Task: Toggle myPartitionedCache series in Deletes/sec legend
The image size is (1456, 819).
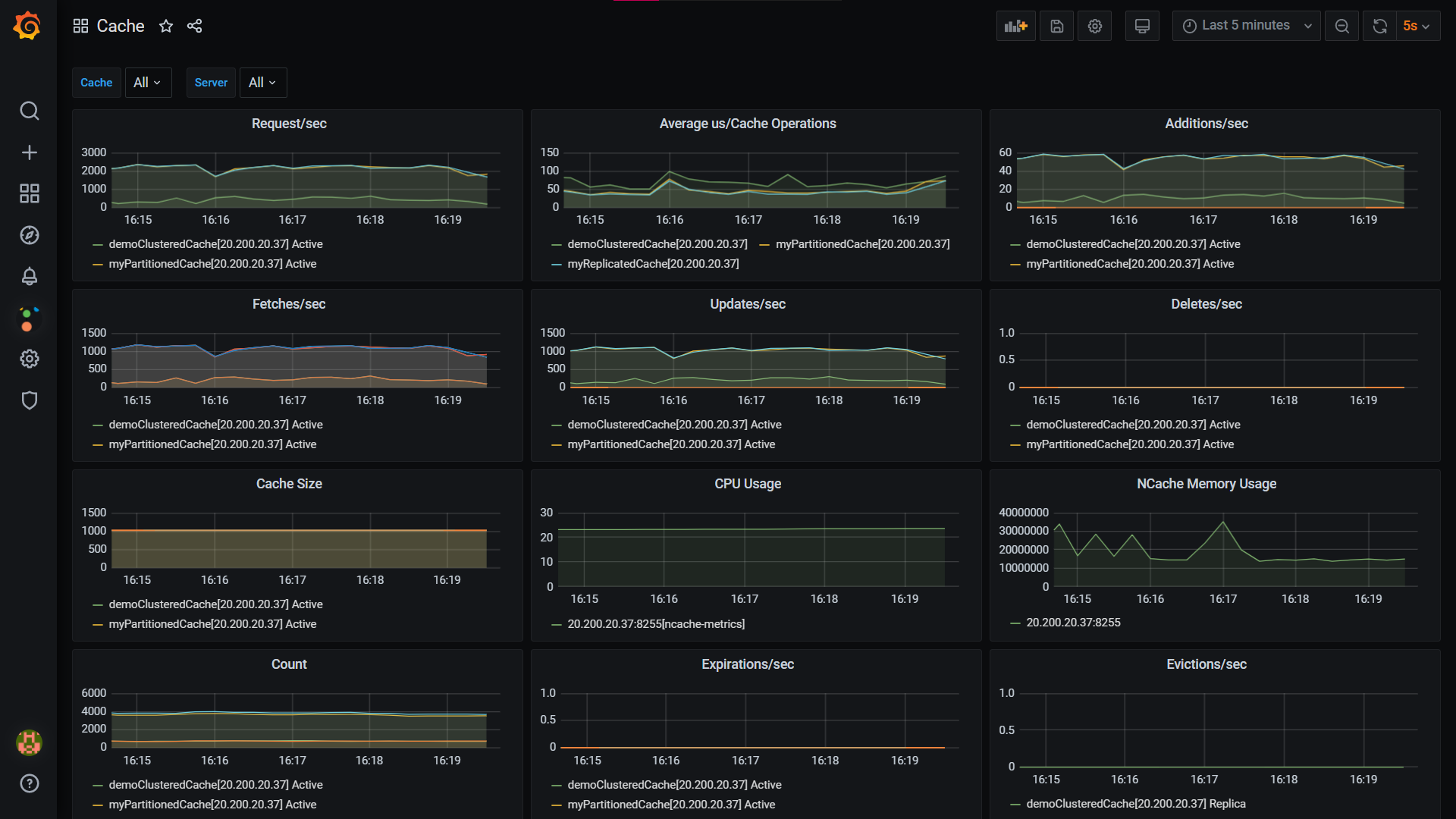Action: (1130, 444)
